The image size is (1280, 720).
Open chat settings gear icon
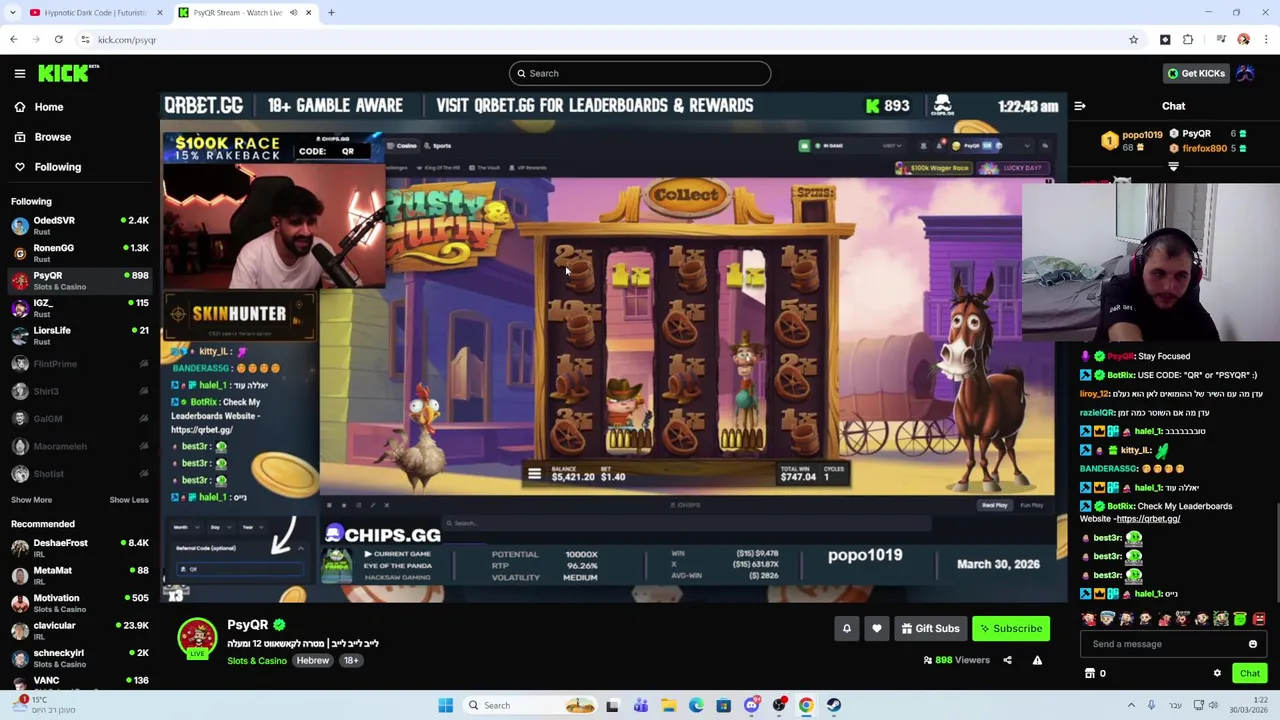point(1217,673)
